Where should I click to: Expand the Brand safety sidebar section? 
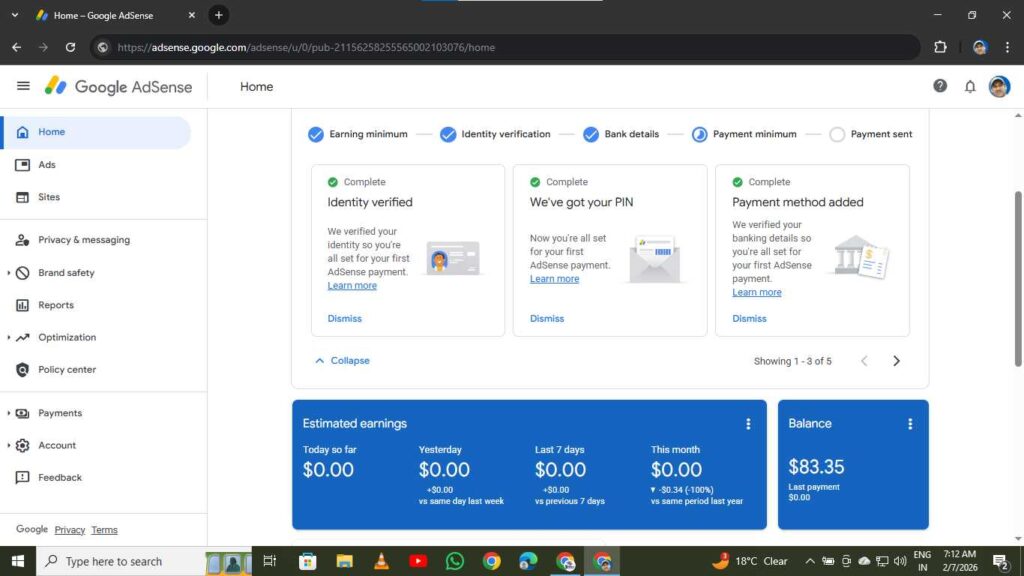(9, 273)
